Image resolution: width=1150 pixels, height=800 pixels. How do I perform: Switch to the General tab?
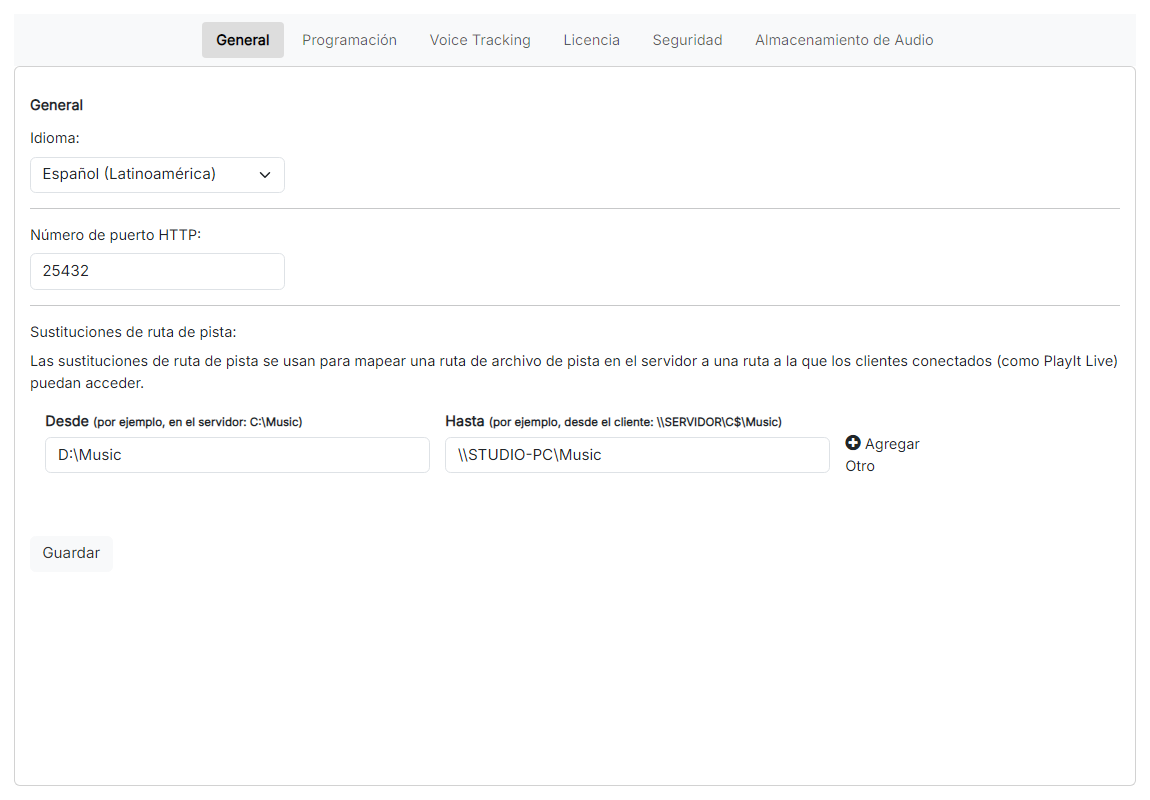click(x=243, y=40)
